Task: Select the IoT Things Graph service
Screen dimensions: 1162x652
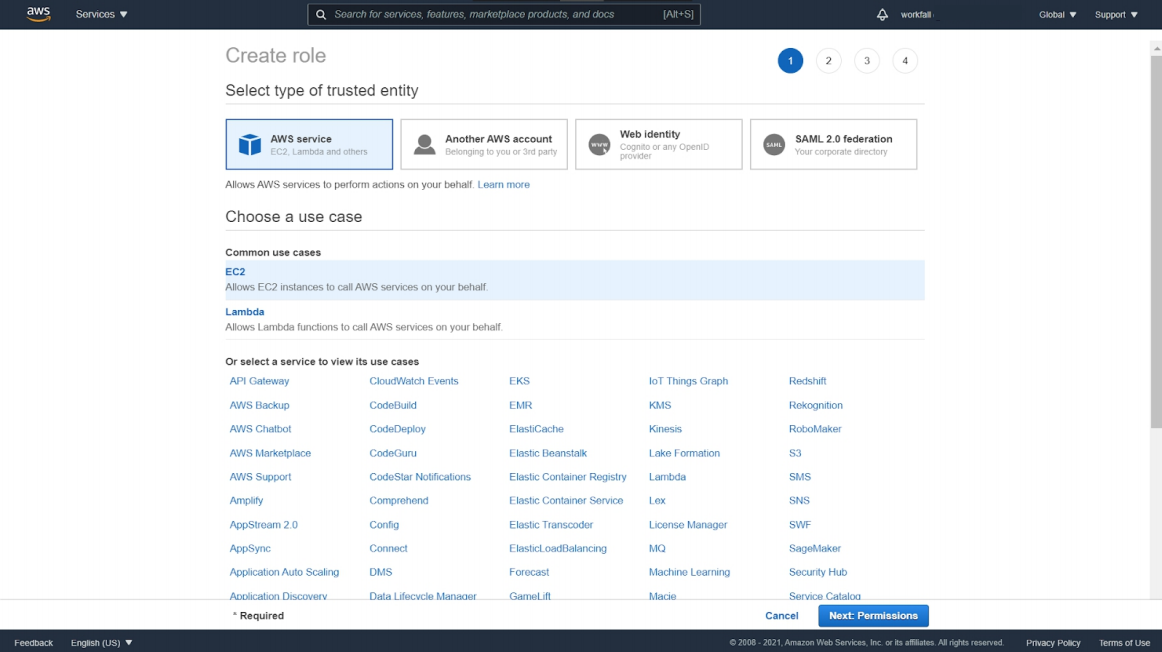Action: click(688, 381)
